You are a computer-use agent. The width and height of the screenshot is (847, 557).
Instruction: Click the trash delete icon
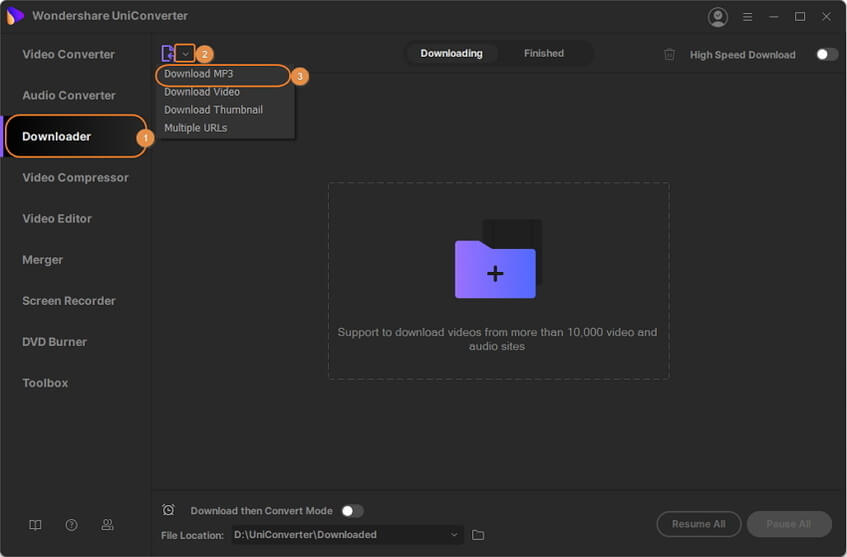click(x=669, y=55)
